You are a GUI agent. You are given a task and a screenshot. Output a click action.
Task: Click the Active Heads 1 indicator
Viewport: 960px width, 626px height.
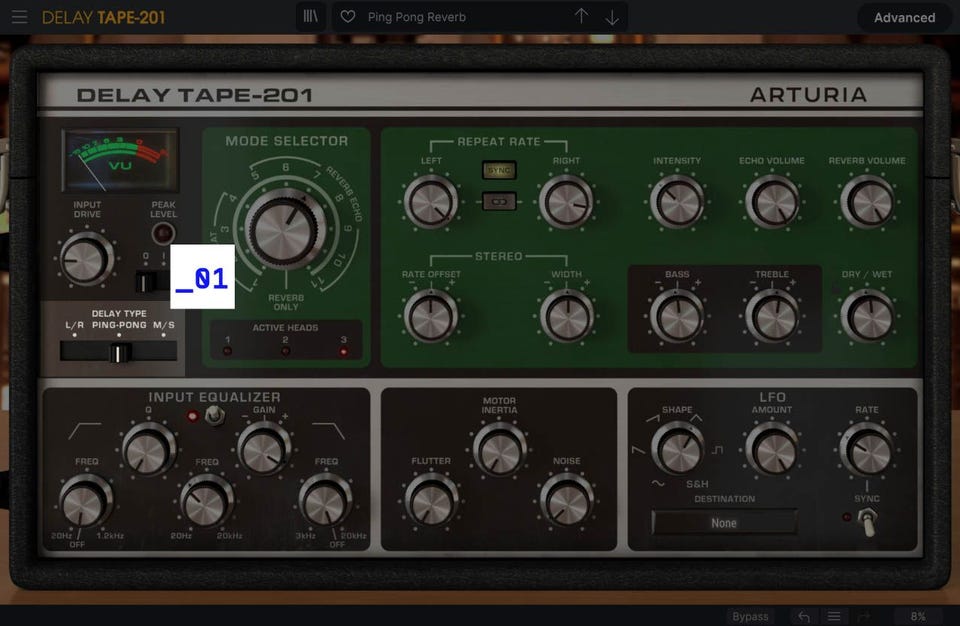click(x=228, y=352)
